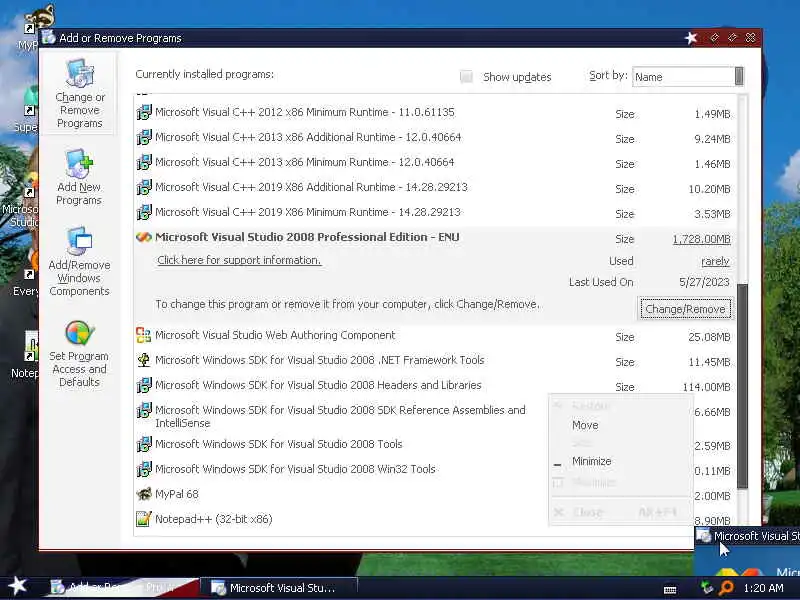This screenshot has height=600, width=800.
Task: Click the 5/27/2023 last used date
Action: (x=704, y=282)
